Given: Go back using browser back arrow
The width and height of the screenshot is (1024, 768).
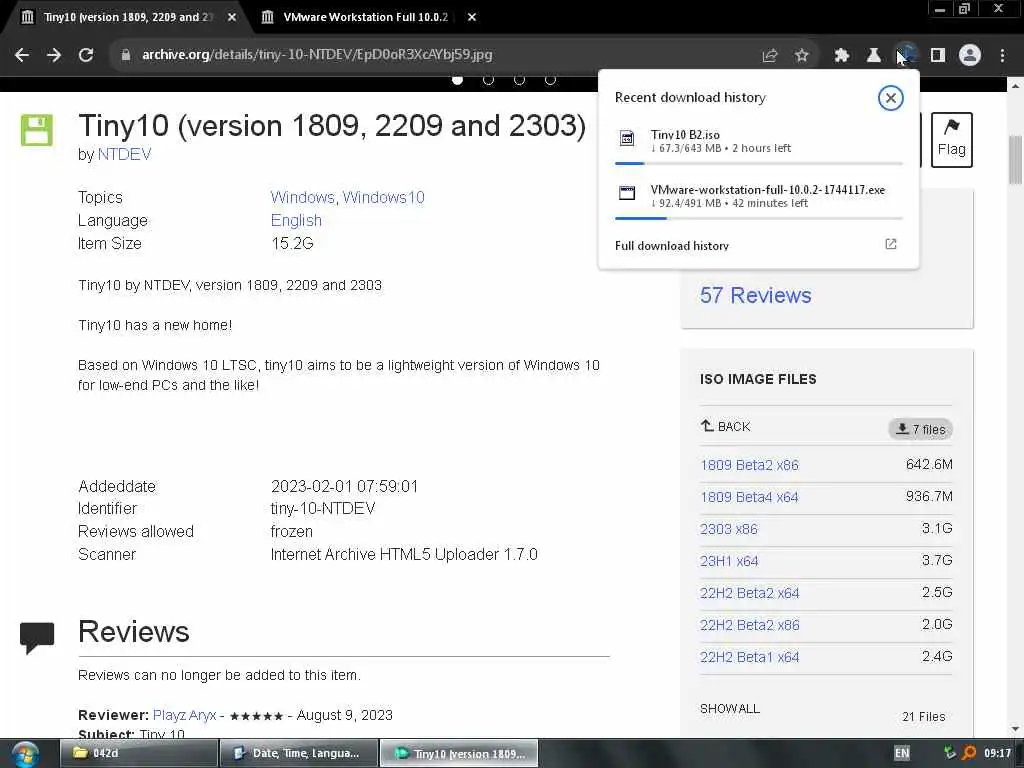Looking at the screenshot, I should [22, 55].
